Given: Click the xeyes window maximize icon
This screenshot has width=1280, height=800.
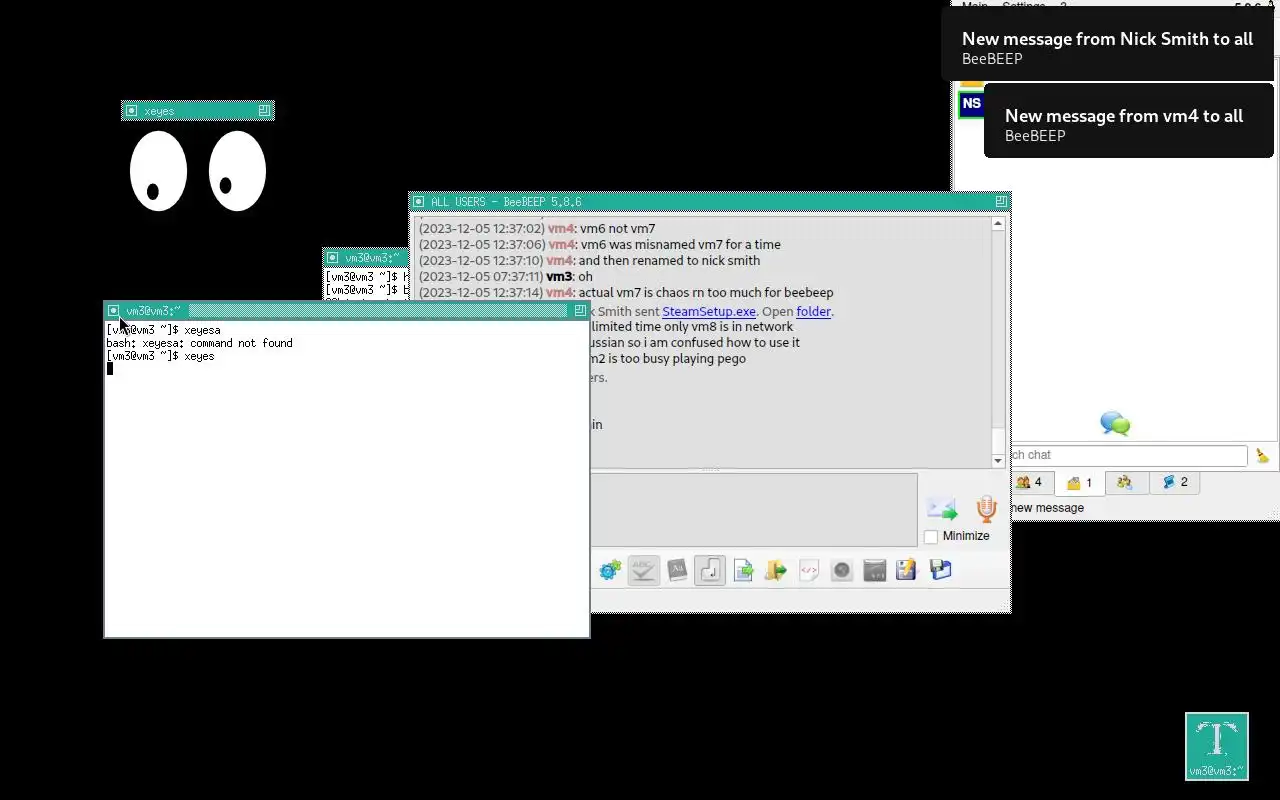Looking at the screenshot, I should [264, 111].
